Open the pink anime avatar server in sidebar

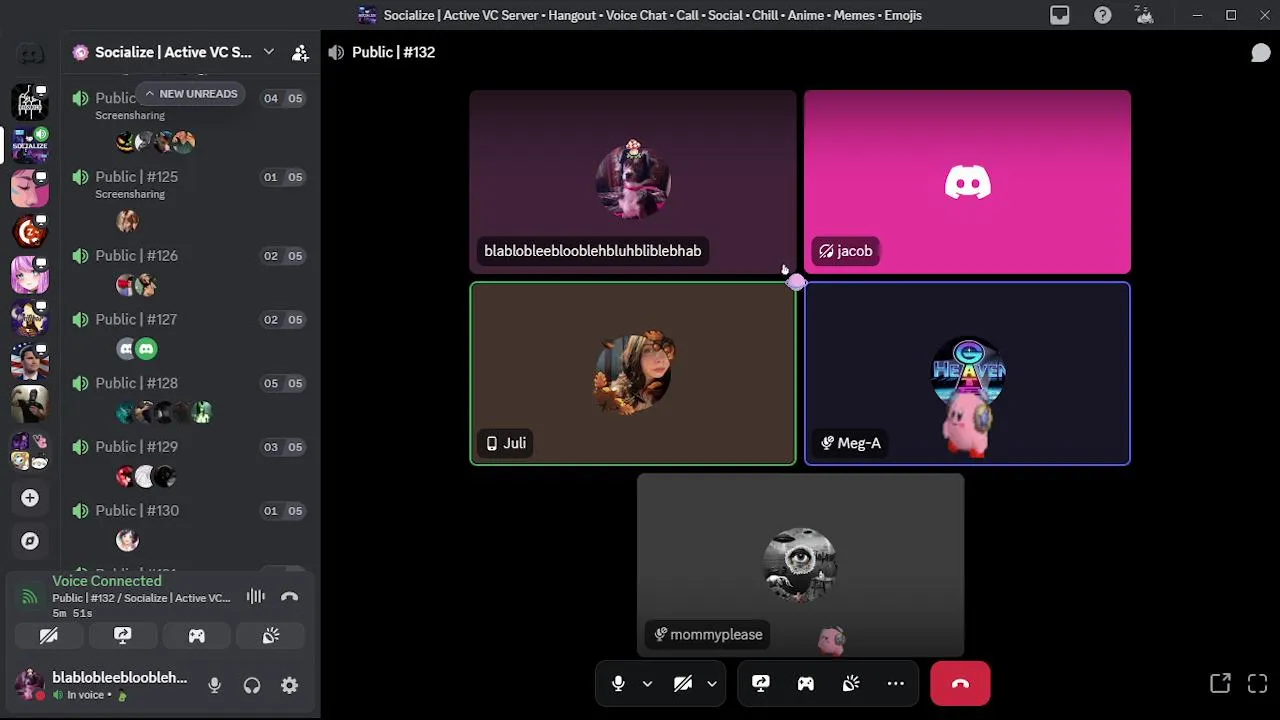30,274
